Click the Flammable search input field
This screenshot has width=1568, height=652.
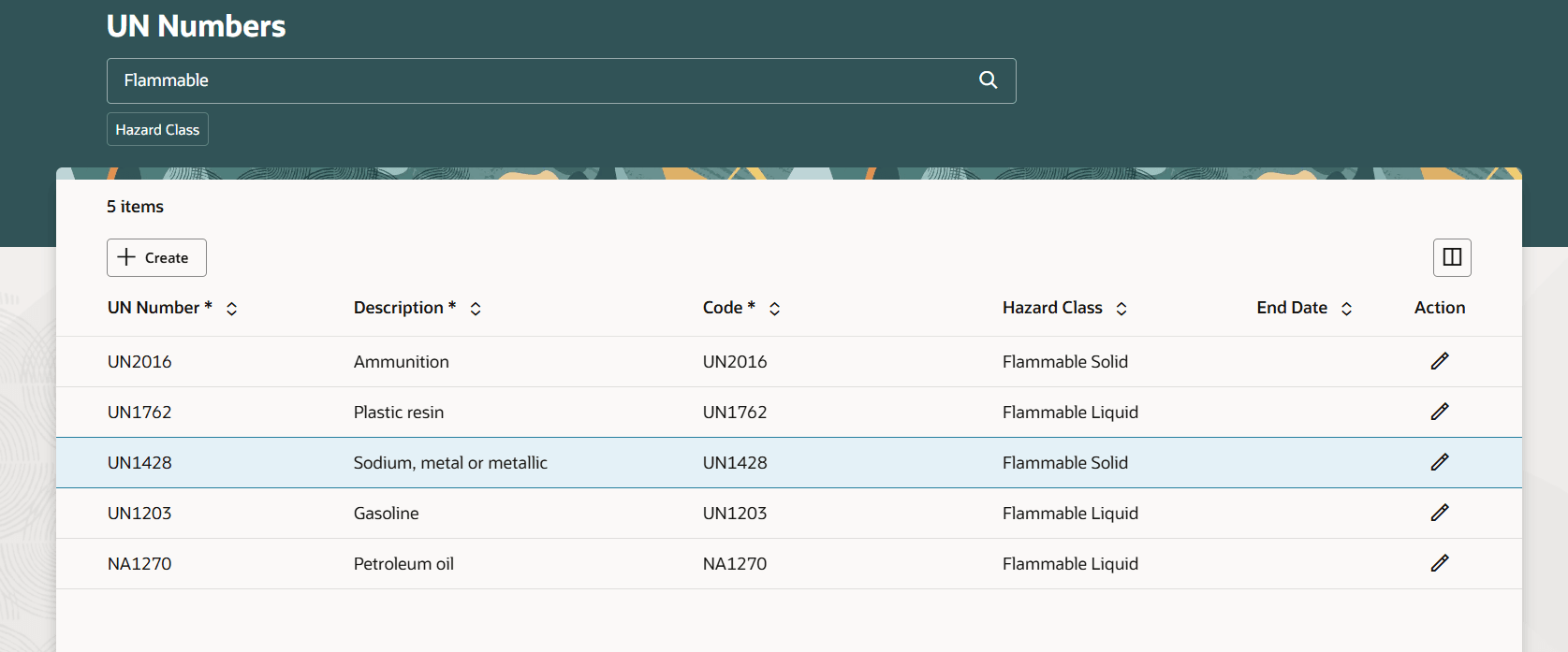543,80
